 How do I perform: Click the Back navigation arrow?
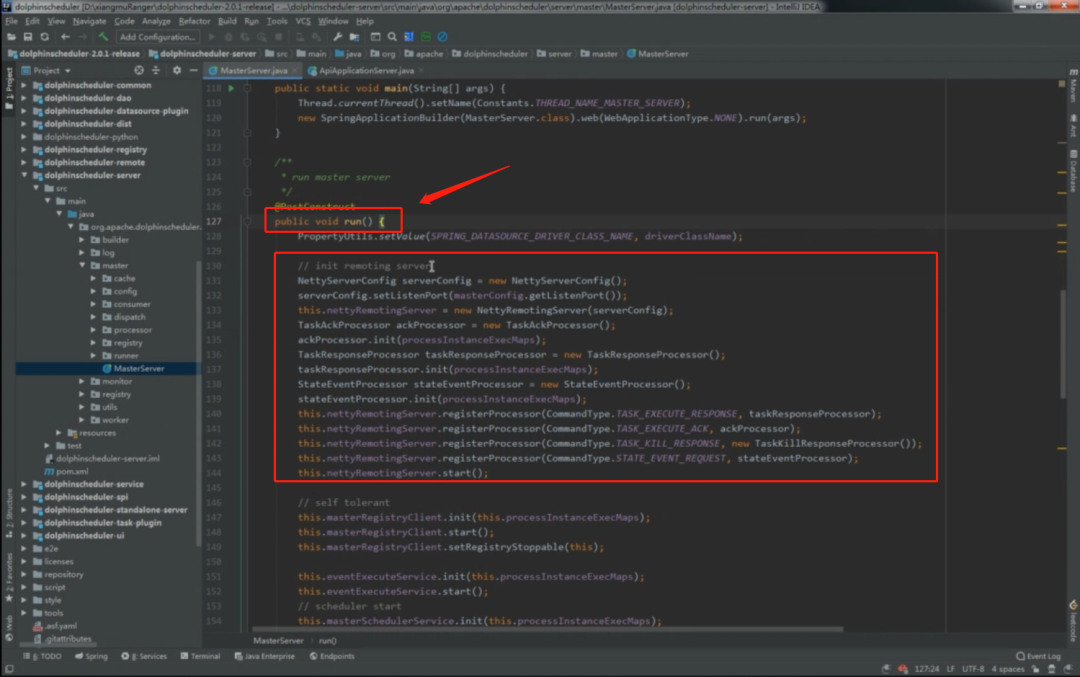[65, 37]
